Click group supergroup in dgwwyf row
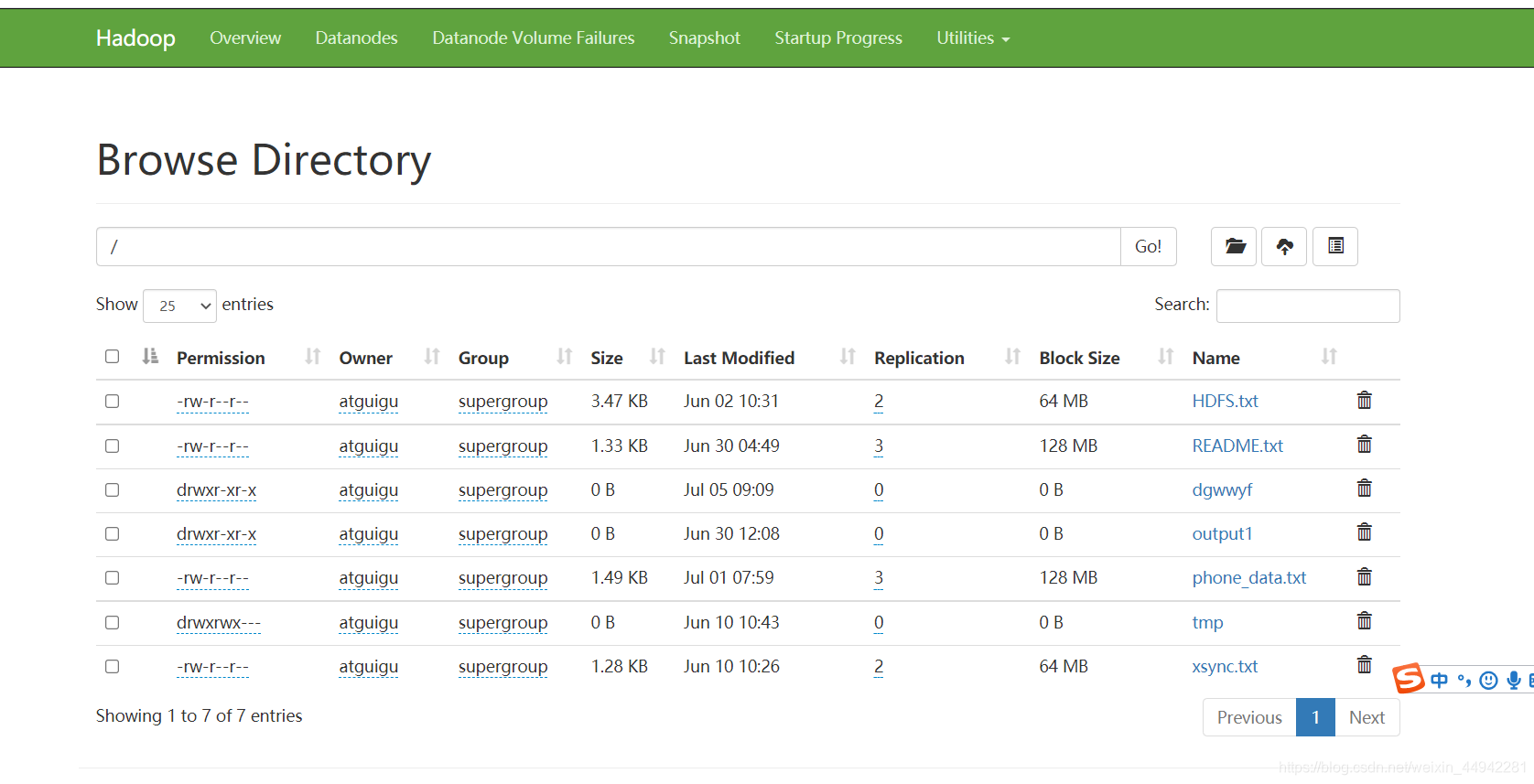The height and width of the screenshot is (784, 1534). (502, 490)
